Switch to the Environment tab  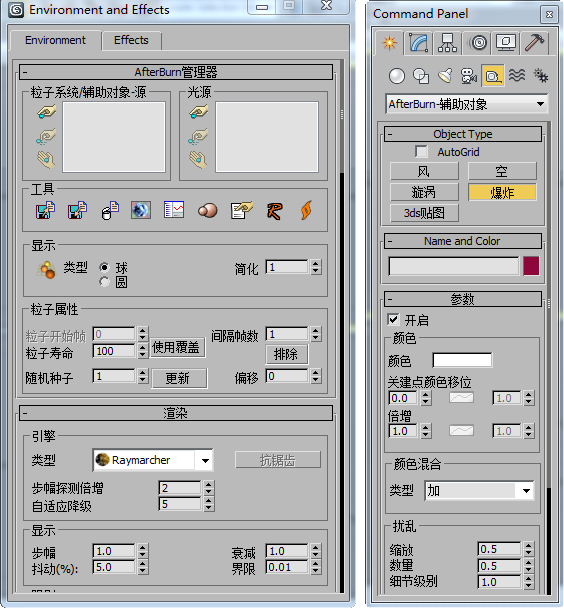click(55, 40)
